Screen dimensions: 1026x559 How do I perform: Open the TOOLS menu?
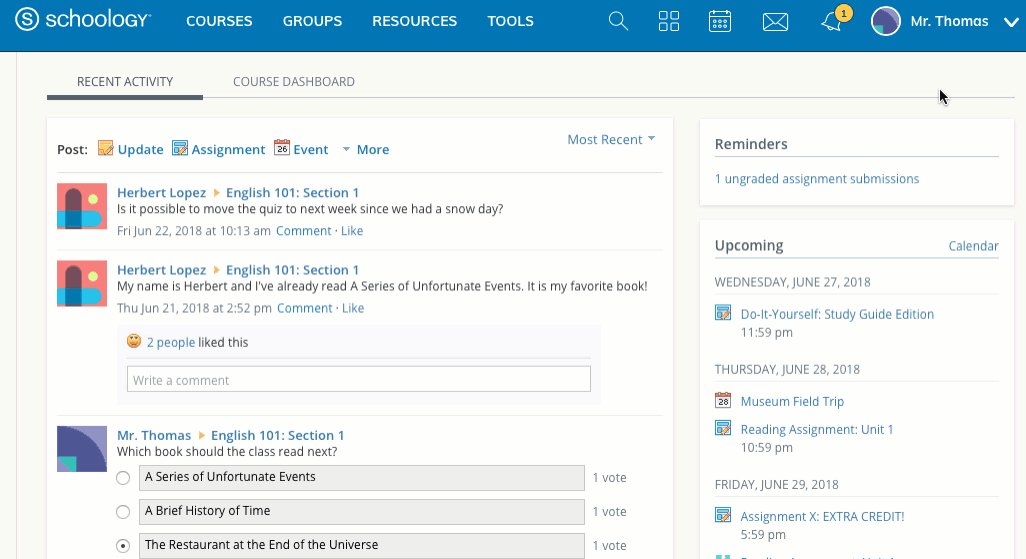click(x=510, y=21)
